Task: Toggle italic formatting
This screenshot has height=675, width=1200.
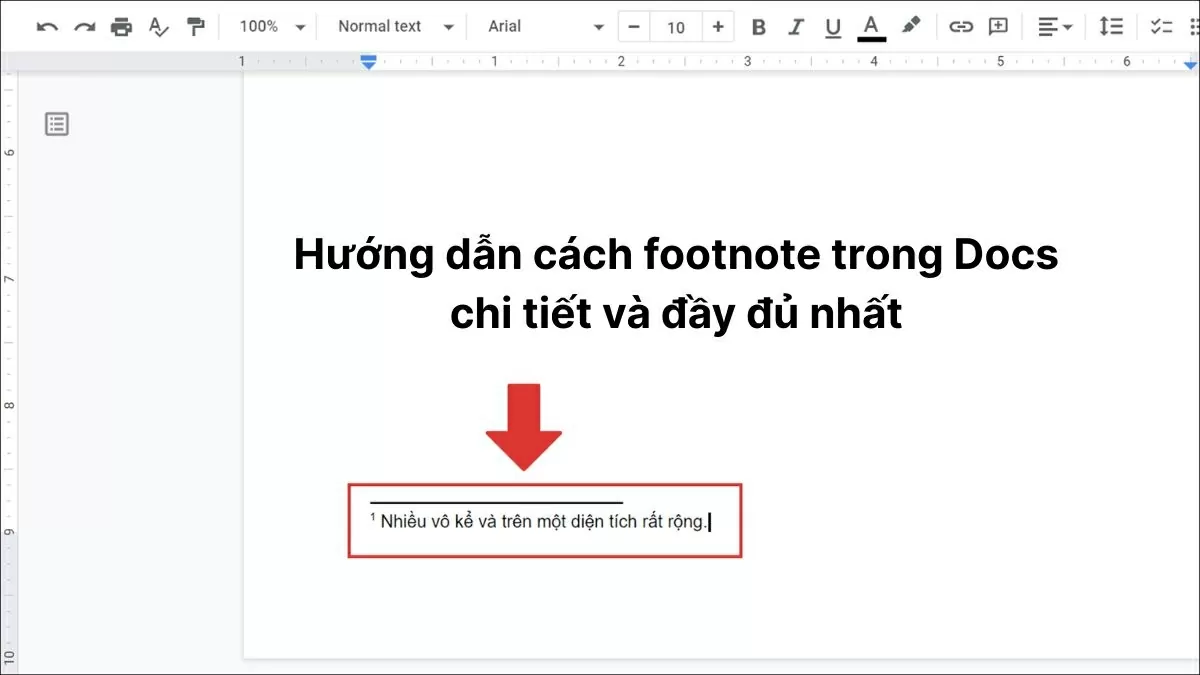Action: pos(795,26)
